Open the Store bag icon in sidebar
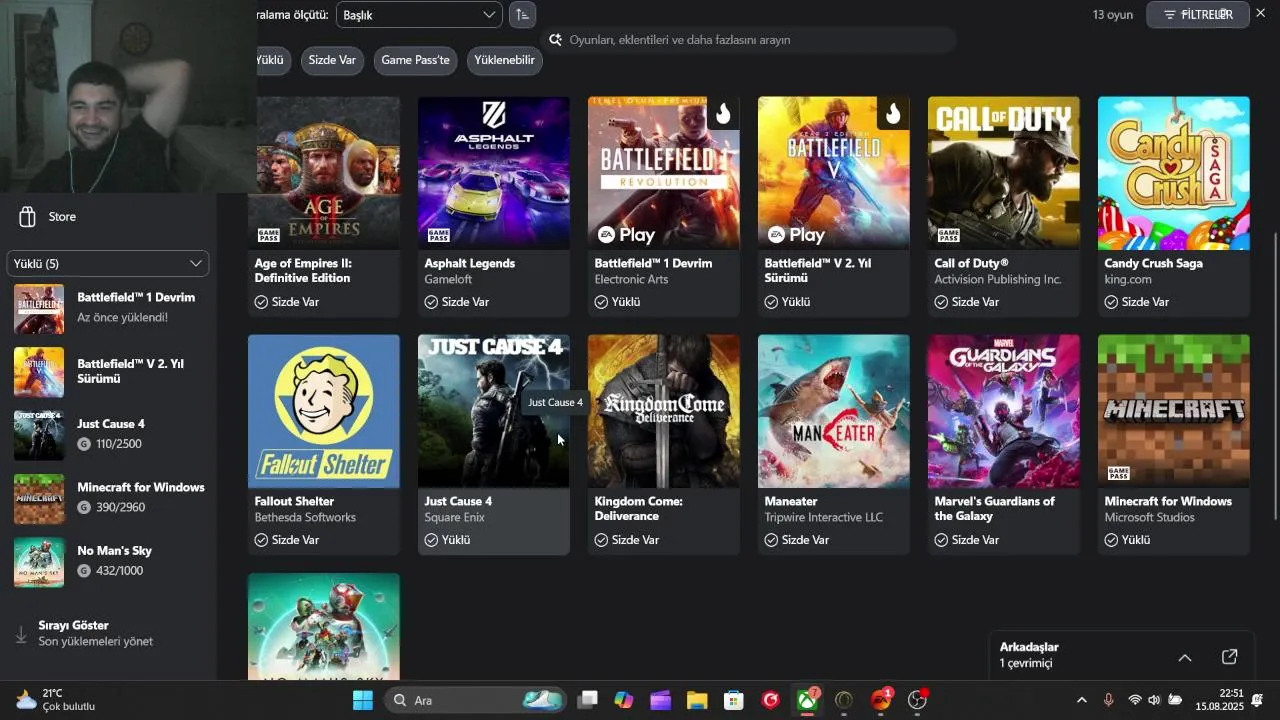The height and width of the screenshot is (720, 1280). (28, 217)
